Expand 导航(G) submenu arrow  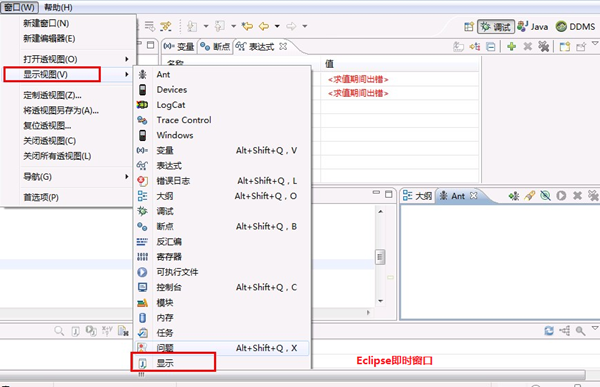coord(127,176)
